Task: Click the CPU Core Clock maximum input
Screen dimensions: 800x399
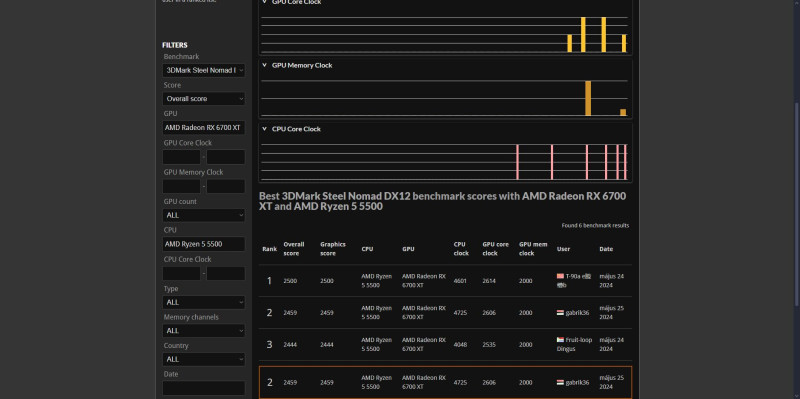Action: pos(226,273)
